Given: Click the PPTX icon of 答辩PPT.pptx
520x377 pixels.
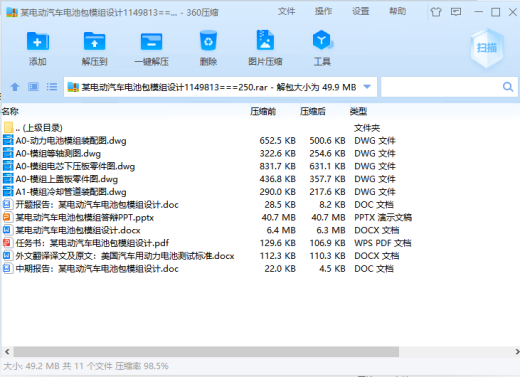Looking at the screenshot, I should (x=7, y=217).
